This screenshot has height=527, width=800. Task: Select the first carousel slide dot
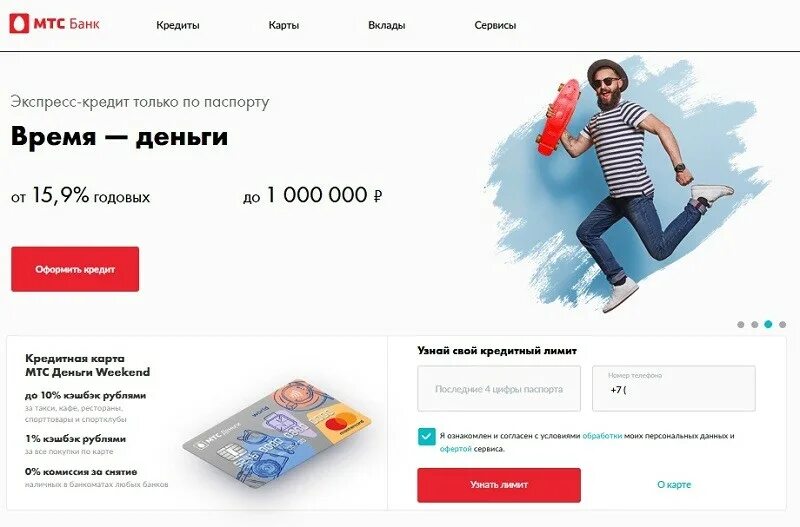pyautogui.click(x=740, y=324)
